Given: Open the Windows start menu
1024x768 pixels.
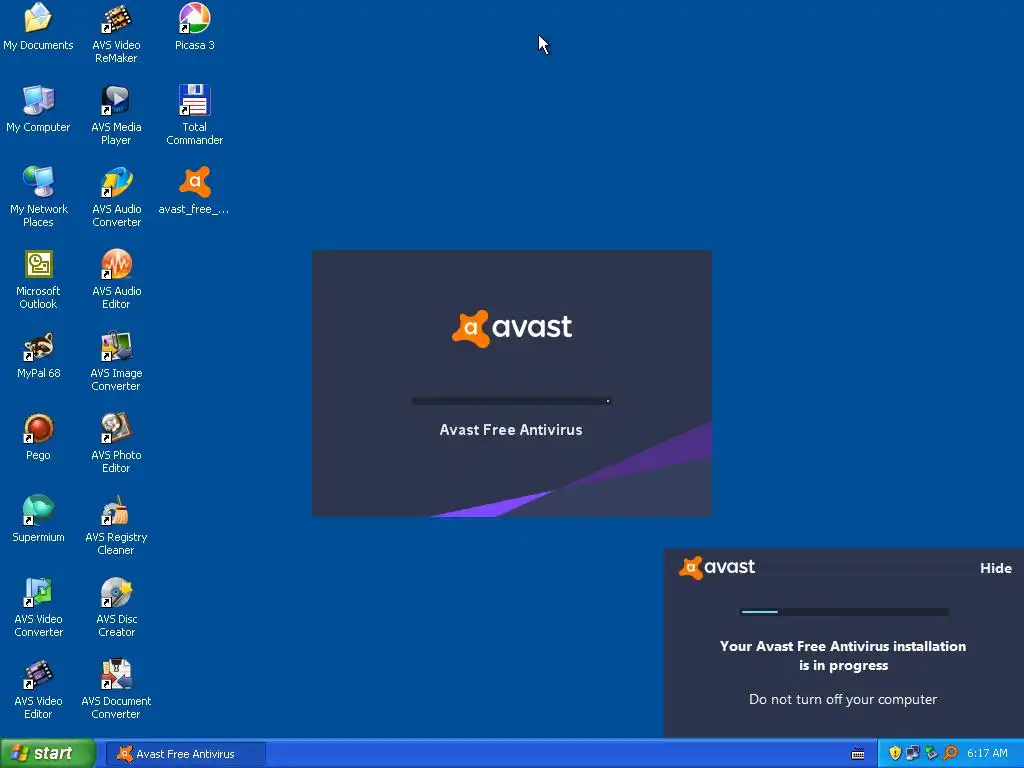Looking at the screenshot, I should pos(48,753).
